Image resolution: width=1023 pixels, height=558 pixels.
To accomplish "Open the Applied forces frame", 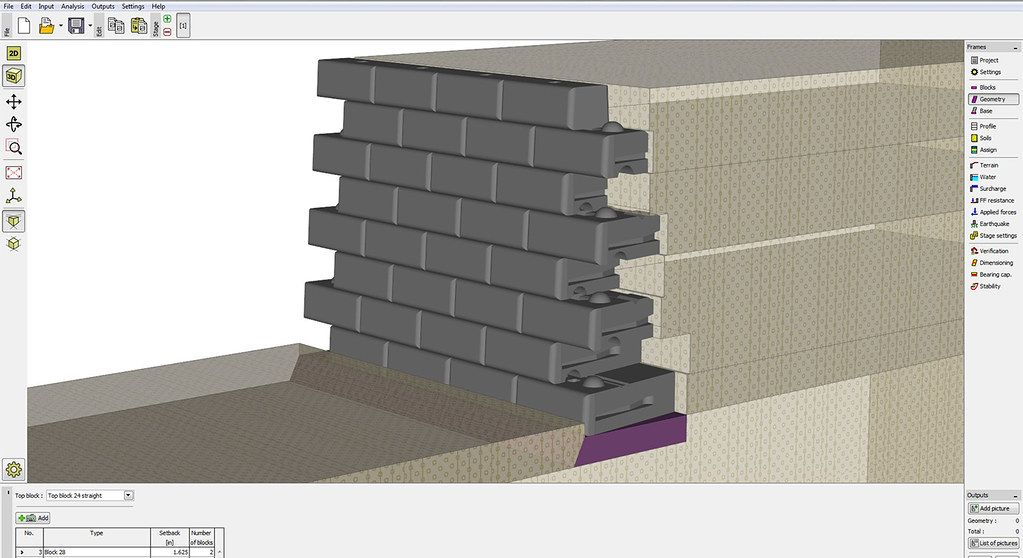I will pyautogui.click(x=994, y=212).
